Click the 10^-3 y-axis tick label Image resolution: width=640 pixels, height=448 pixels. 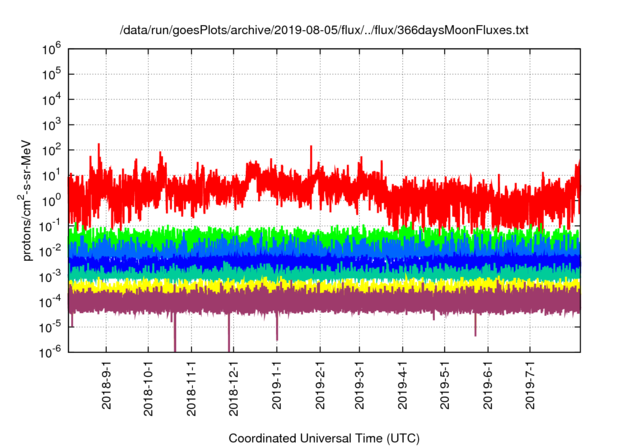(51, 277)
